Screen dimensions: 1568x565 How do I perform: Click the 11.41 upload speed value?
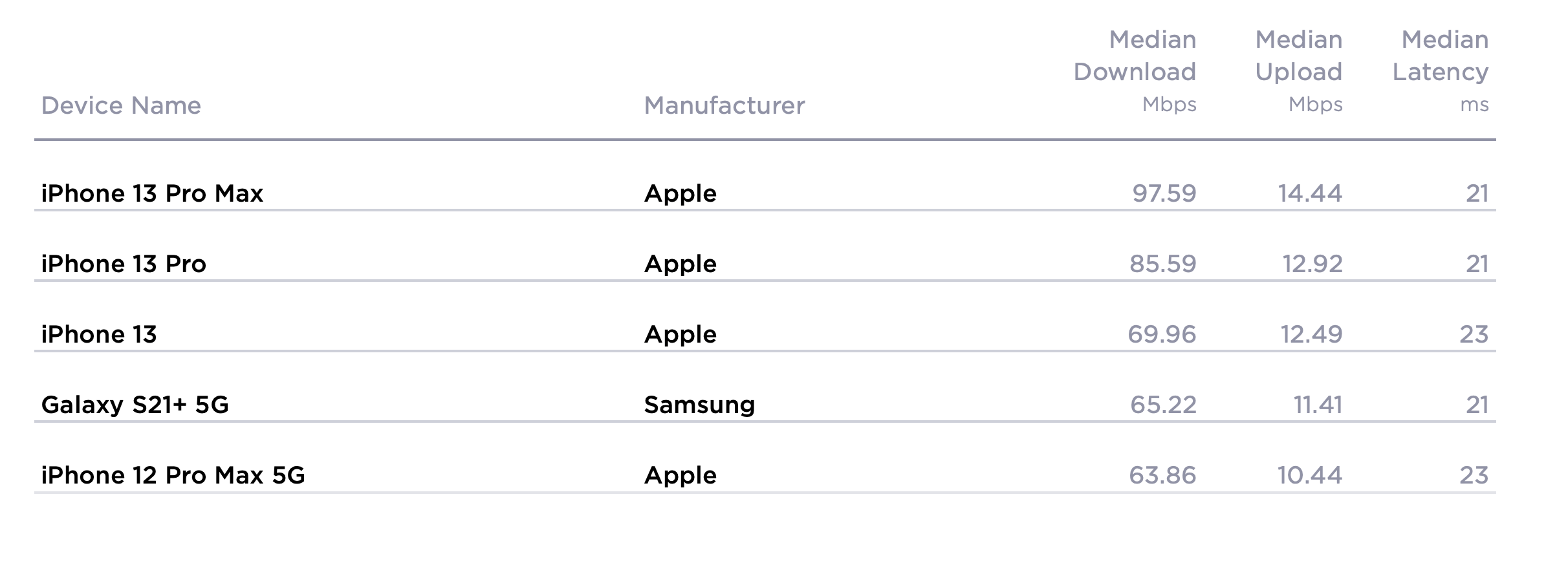[1318, 405]
